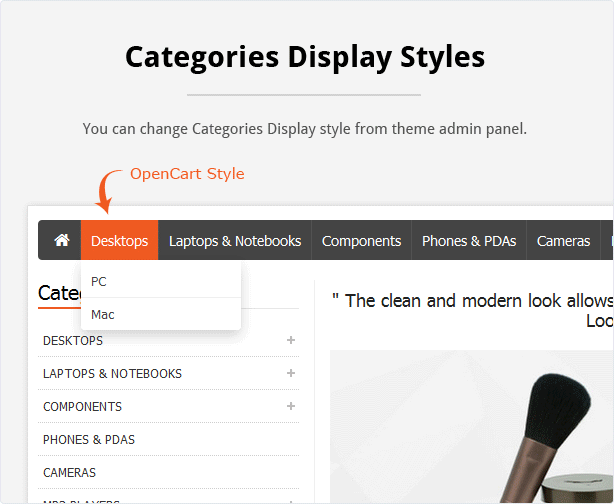Image resolution: width=614 pixels, height=504 pixels.
Task: Open the Desktops menu tab
Action: [119, 240]
